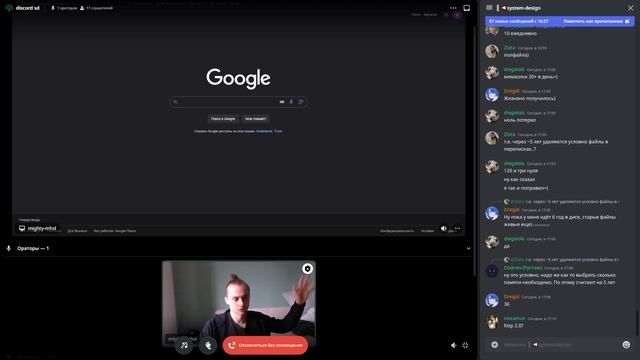640x360 pixels.
Task: Open the emoji picker in chat input
Action: [626, 345]
